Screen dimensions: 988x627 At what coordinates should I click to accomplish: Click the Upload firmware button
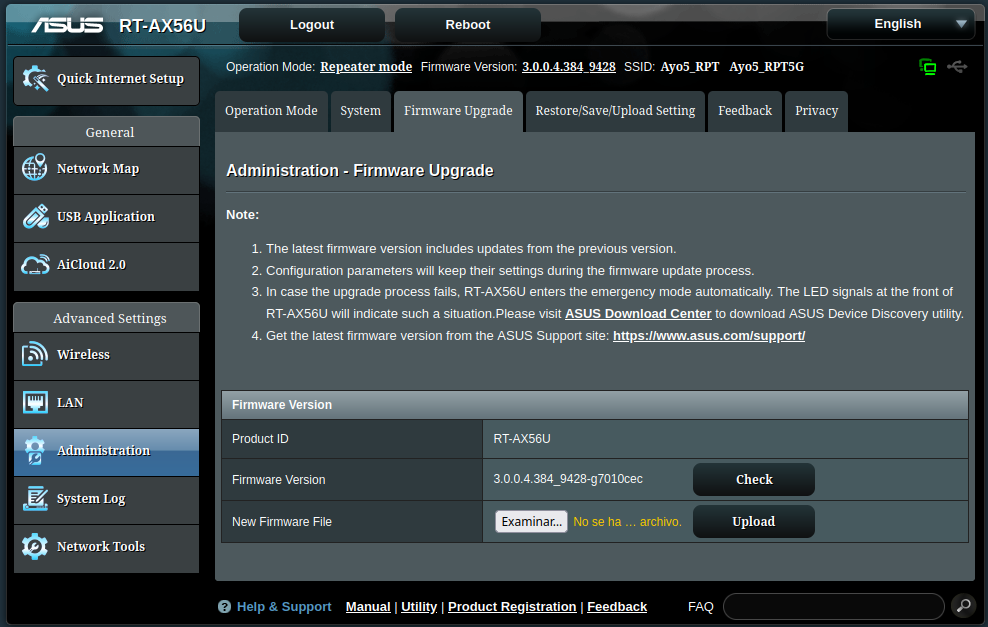754,522
